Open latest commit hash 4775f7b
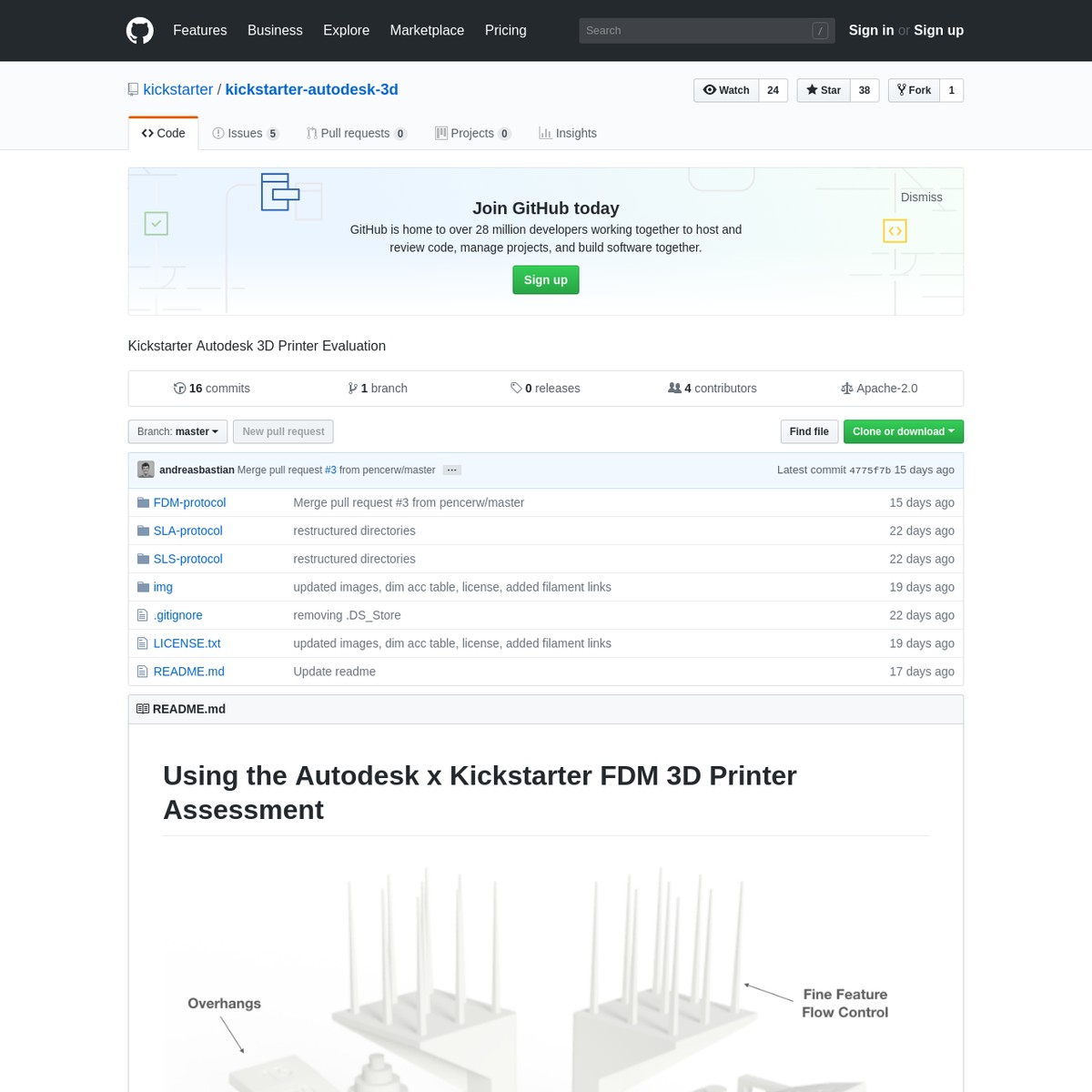1092x1092 pixels. [870, 470]
